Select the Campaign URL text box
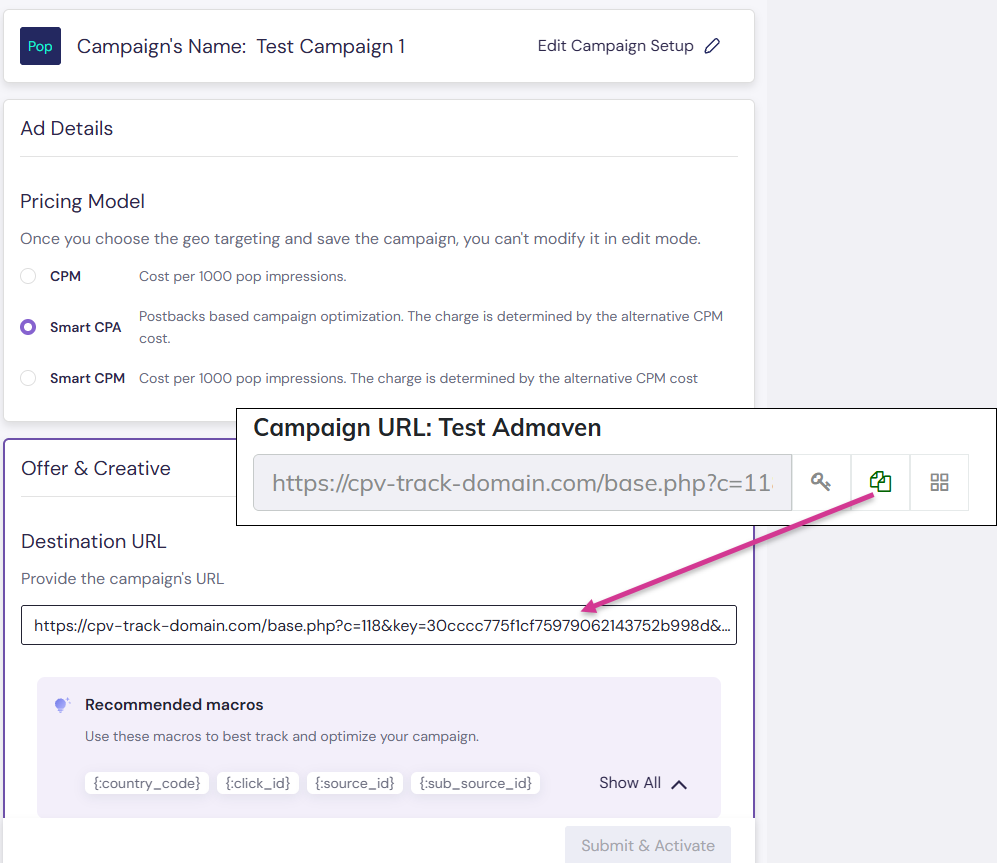This screenshot has width=997, height=863. coord(522,482)
